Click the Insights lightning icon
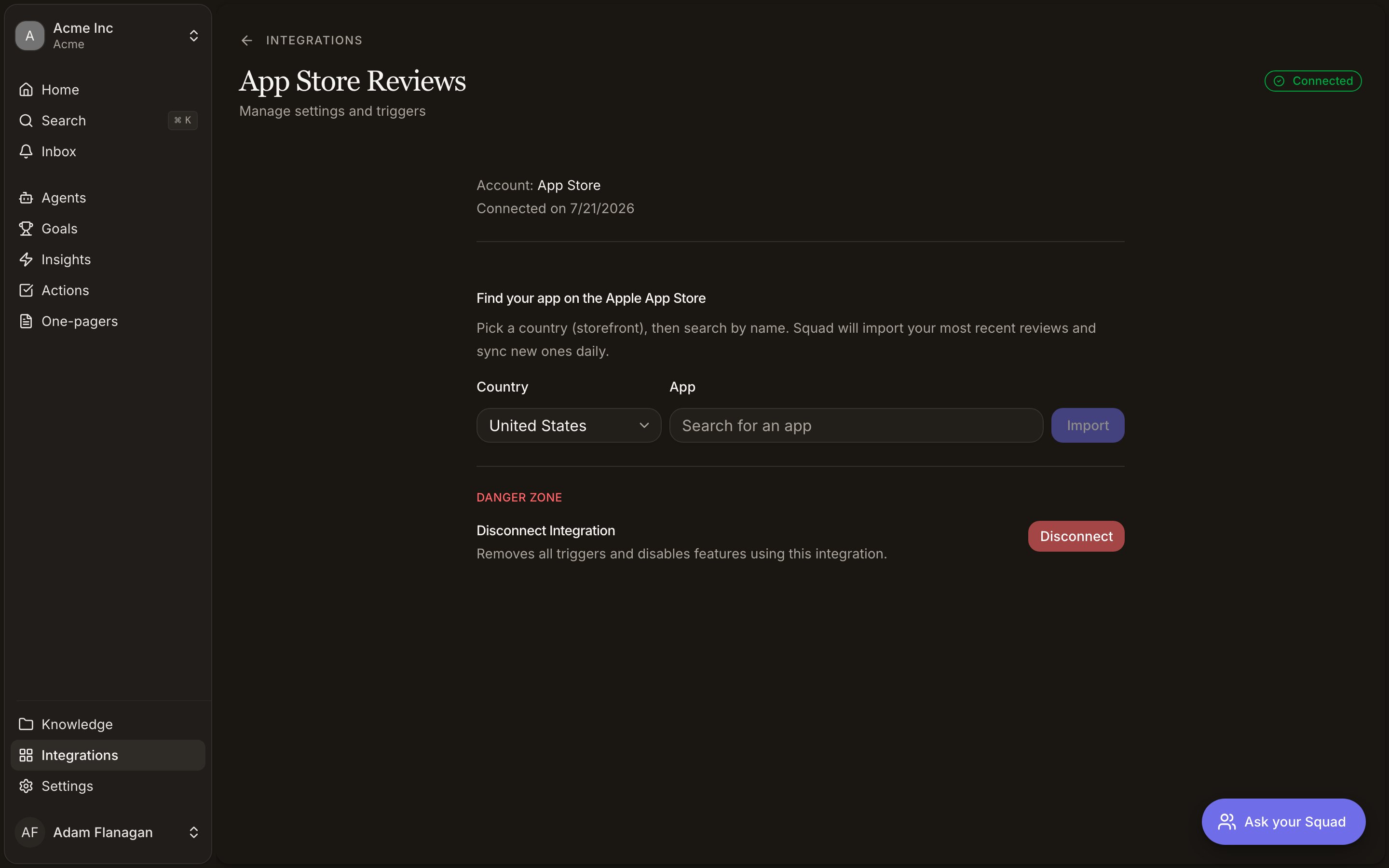 26,259
